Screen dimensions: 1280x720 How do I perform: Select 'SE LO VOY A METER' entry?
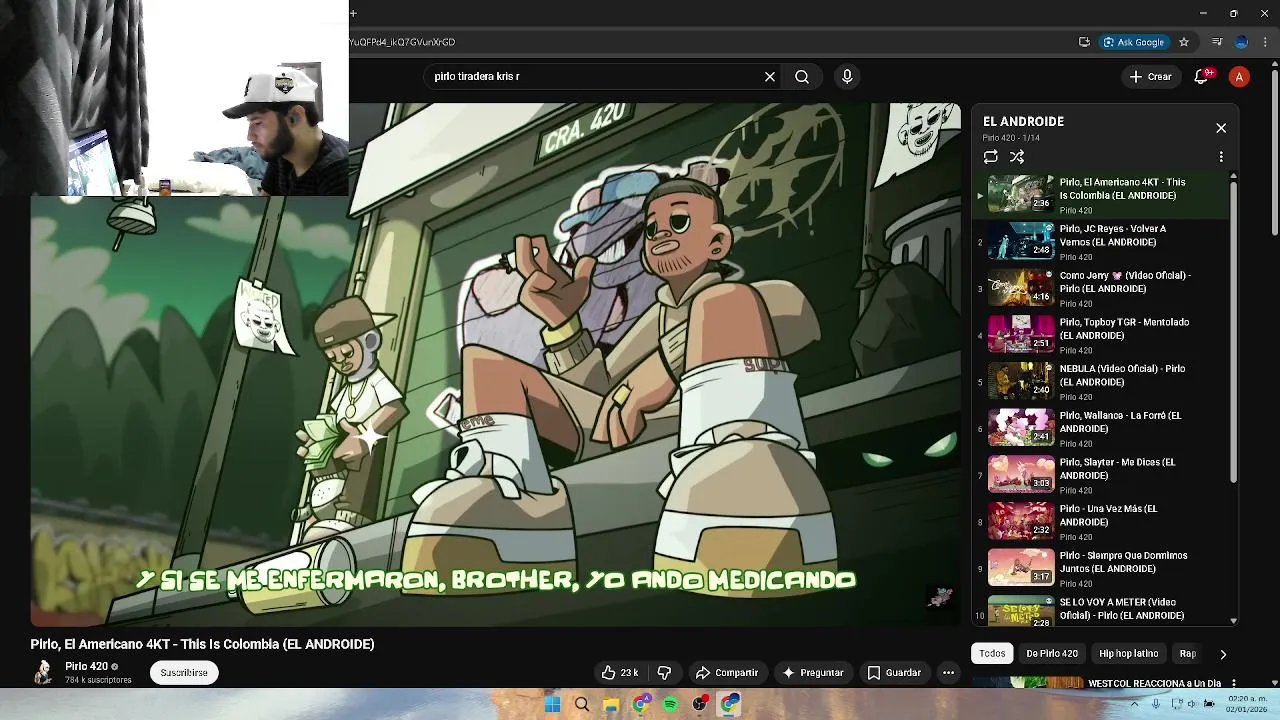click(1100, 611)
